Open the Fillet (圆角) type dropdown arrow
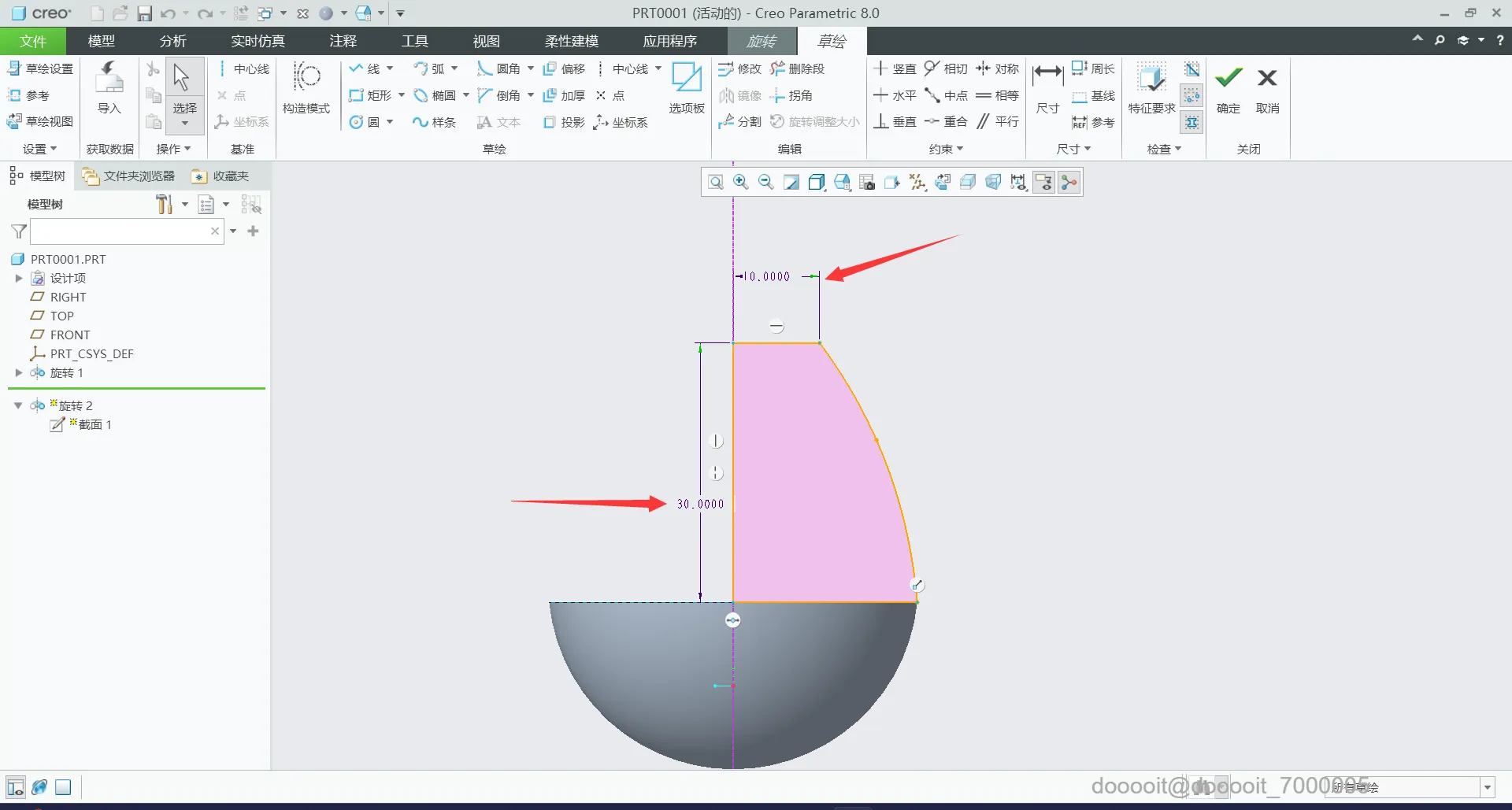Screen dimensions: 1512x810 (x=531, y=69)
